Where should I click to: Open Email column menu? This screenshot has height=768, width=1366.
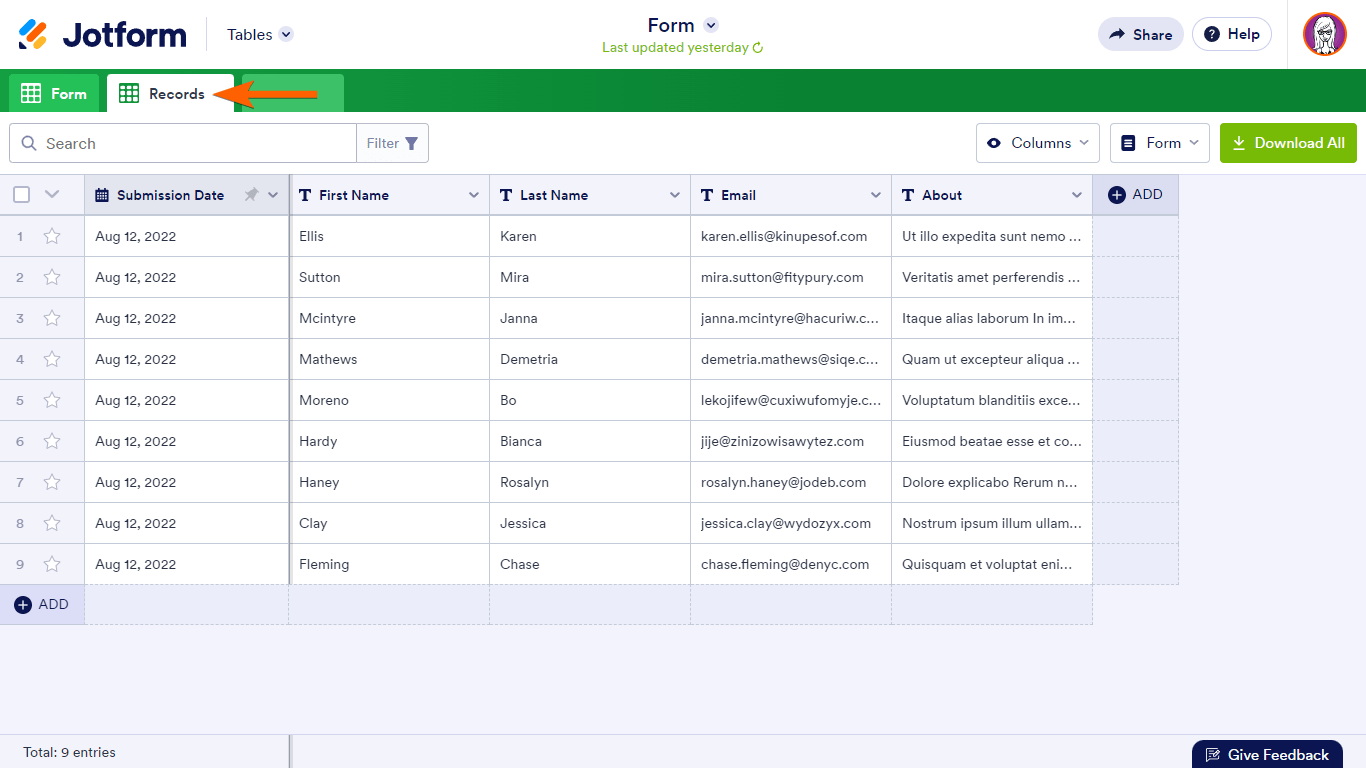point(876,195)
